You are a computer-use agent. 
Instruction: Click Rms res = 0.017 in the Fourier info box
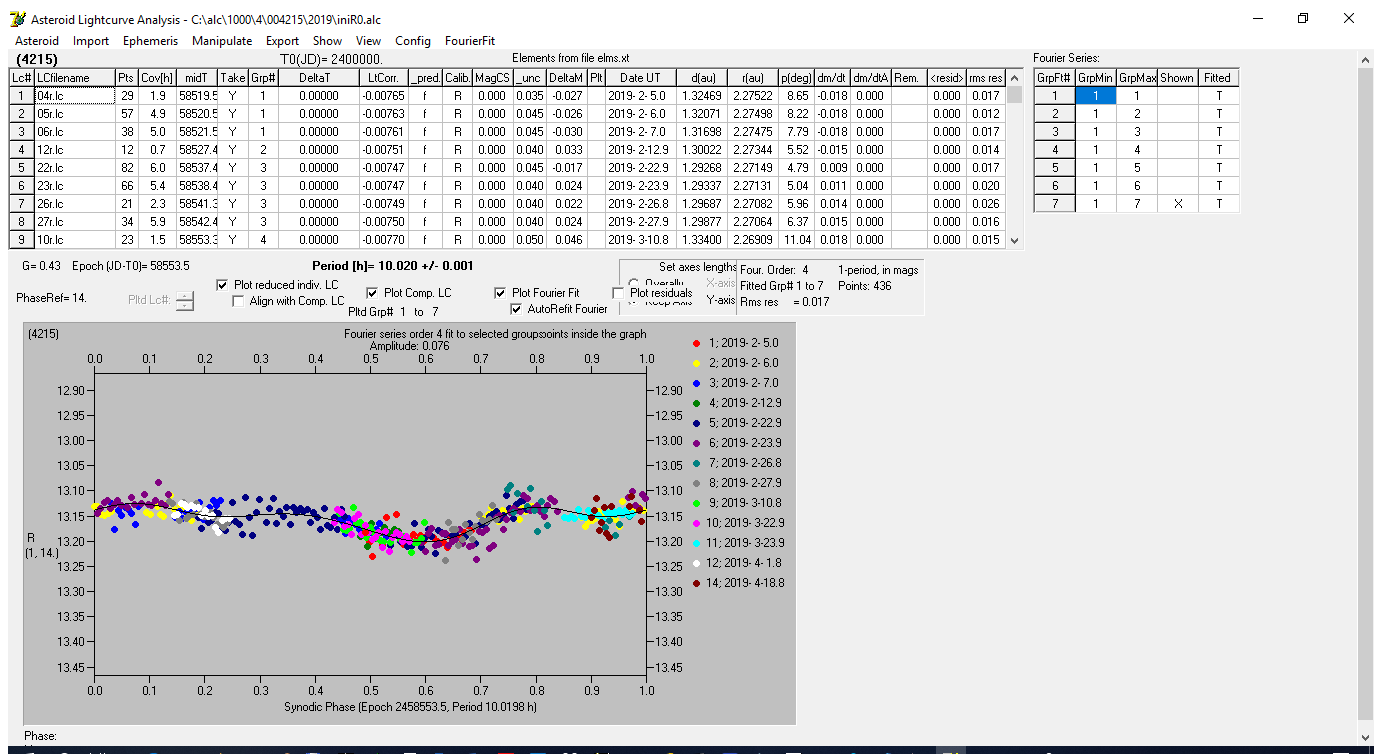coord(784,302)
